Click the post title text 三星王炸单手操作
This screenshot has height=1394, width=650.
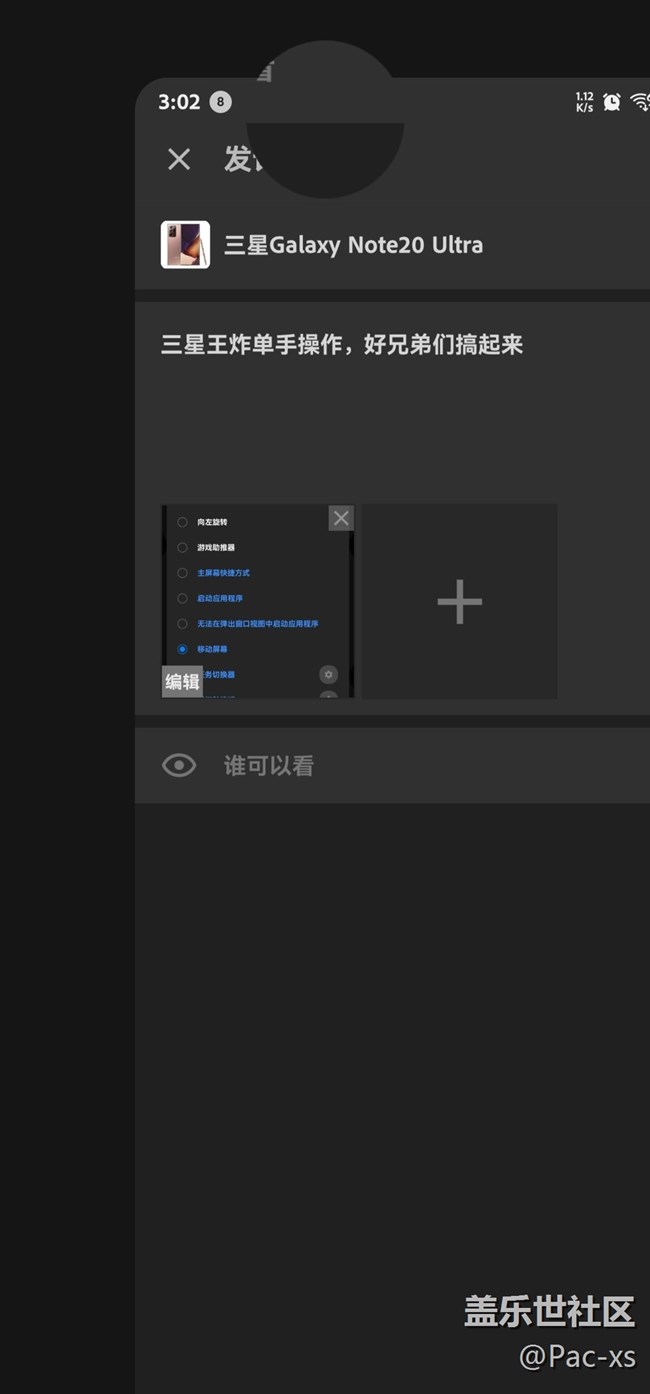pos(342,345)
